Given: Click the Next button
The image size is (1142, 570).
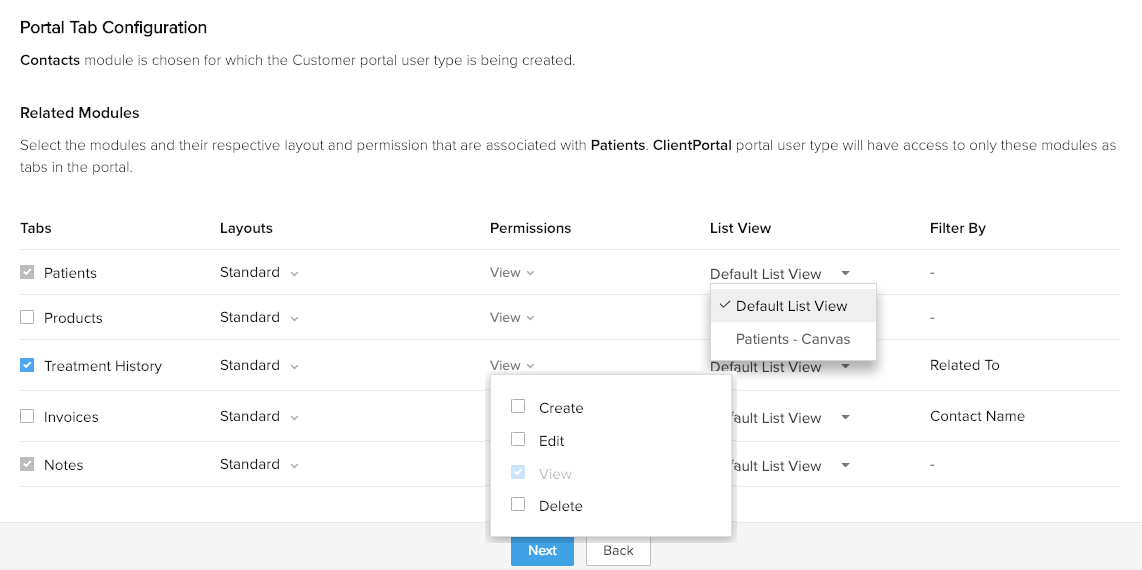Looking at the screenshot, I should tap(542, 551).
